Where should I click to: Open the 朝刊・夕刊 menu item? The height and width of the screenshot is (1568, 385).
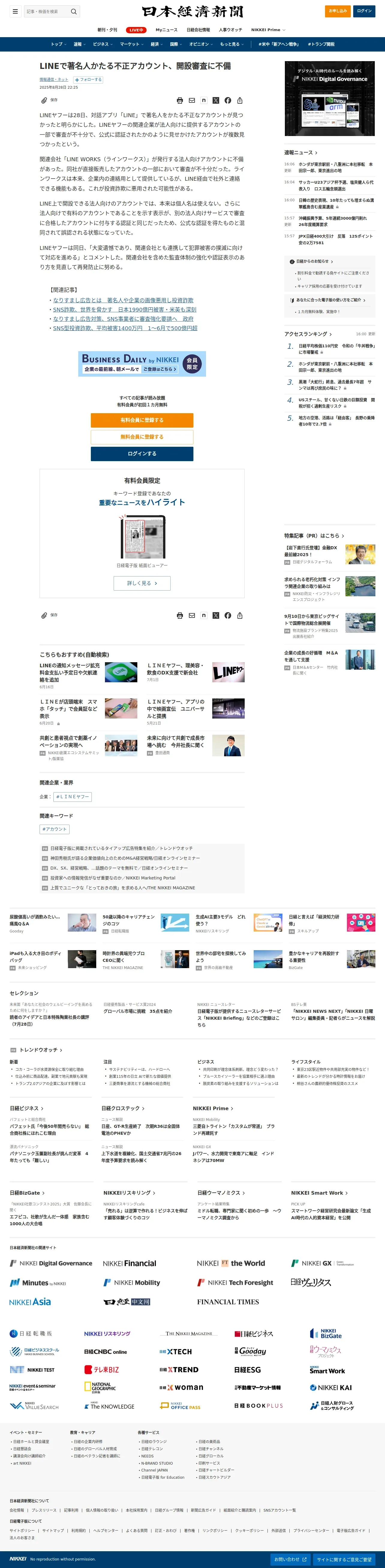(107, 30)
